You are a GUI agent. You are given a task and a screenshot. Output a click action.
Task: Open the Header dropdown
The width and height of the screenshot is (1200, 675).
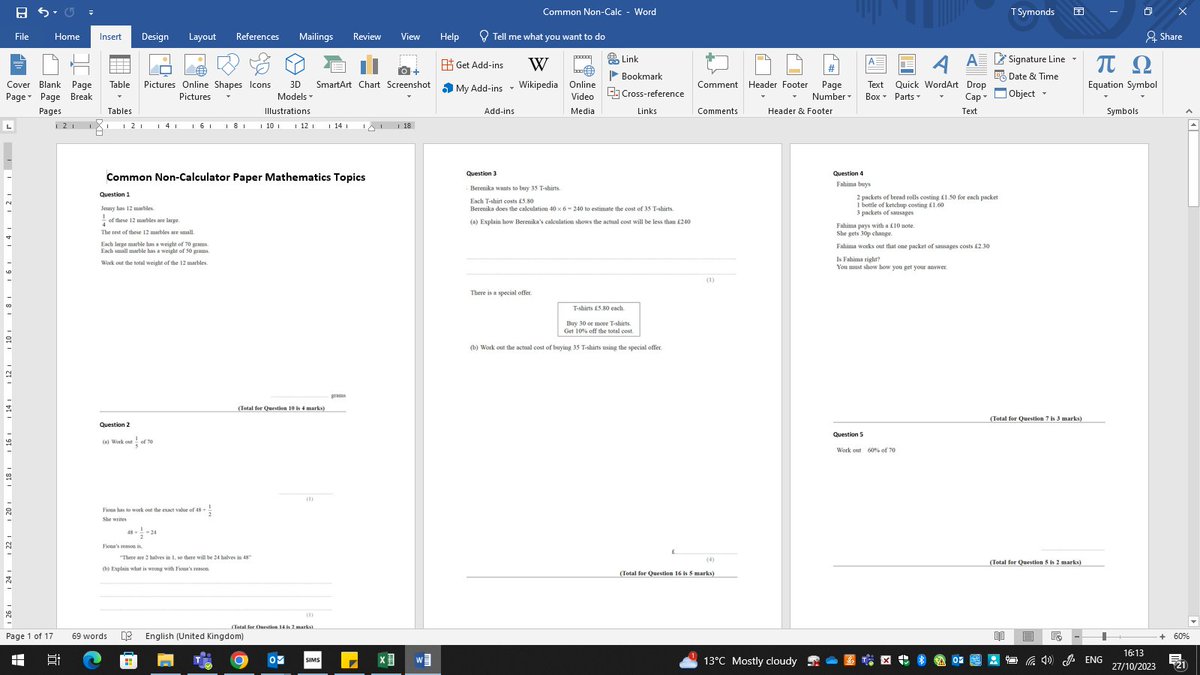tap(763, 78)
